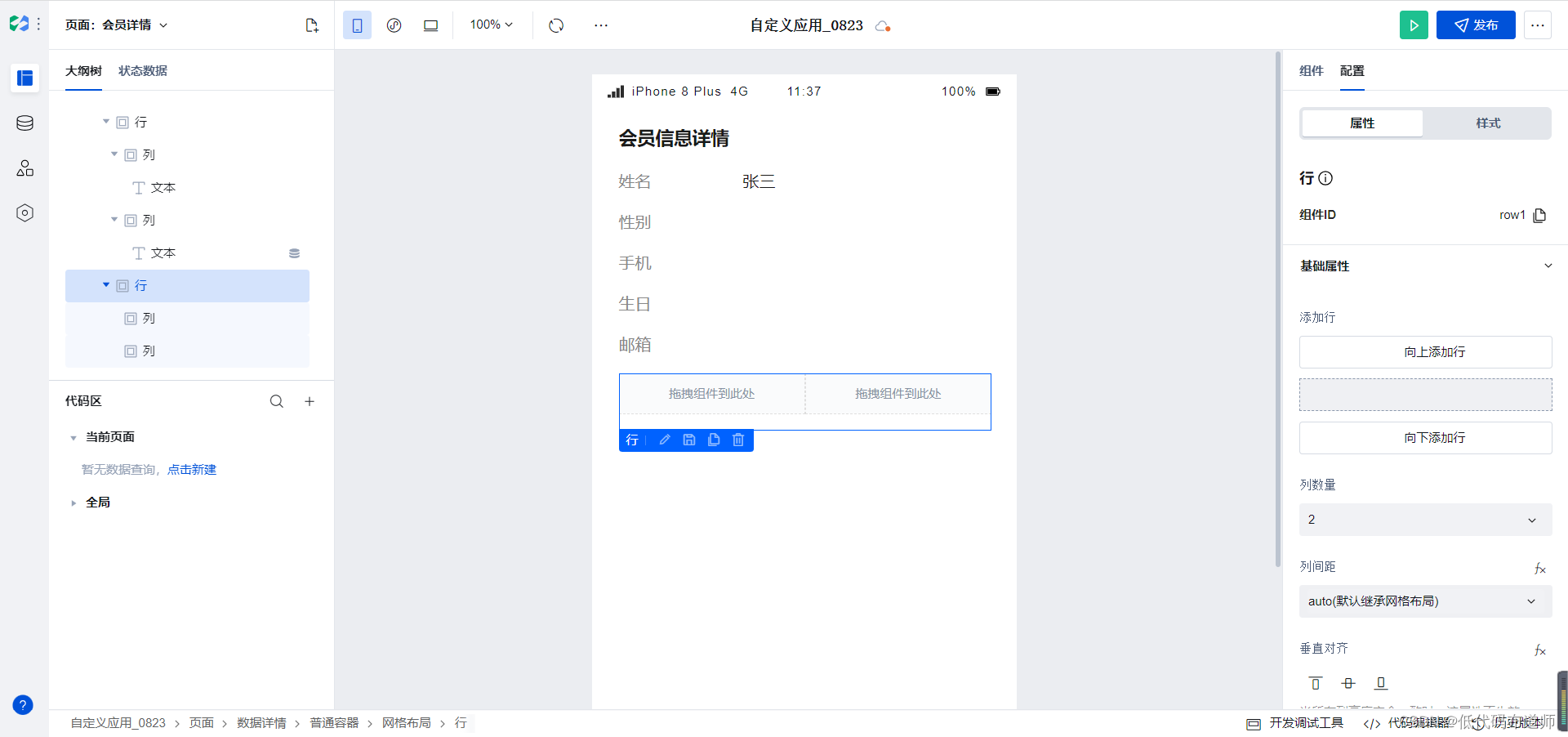This screenshot has width=1568, height=737.
Task: Set vertical alignment to center
Action: 1348,683
